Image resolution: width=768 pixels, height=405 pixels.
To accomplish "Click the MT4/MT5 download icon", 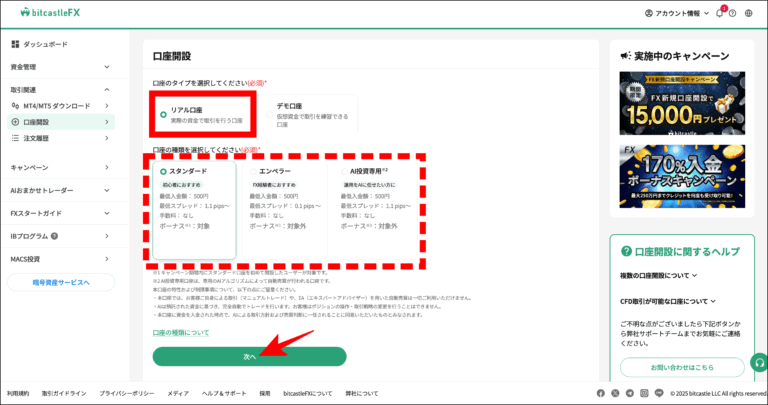I will pos(15,106).
